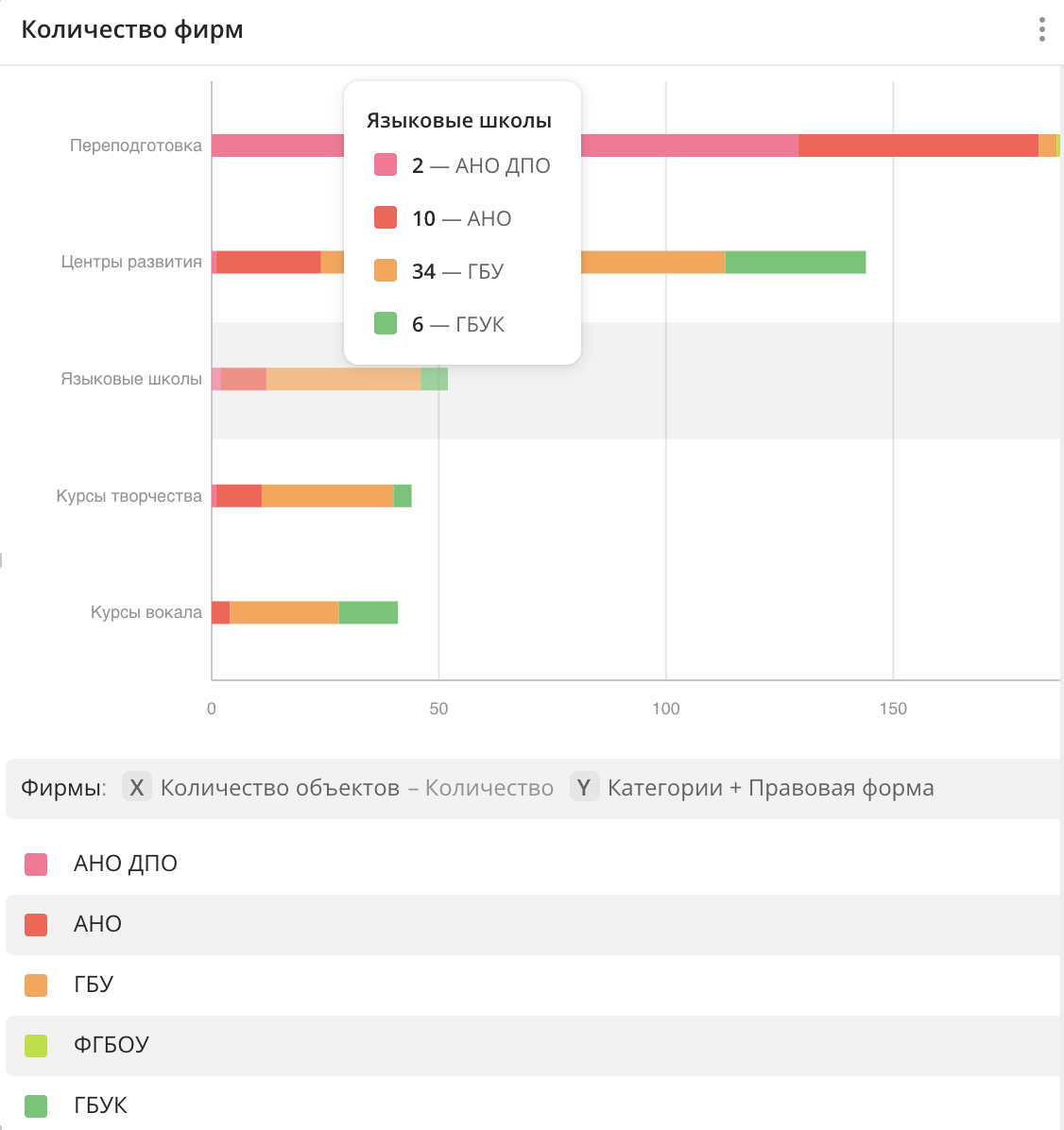Toggle АНО ДПО series in legend
This screenshot has width=1064, height=1130.
[125, 864]
